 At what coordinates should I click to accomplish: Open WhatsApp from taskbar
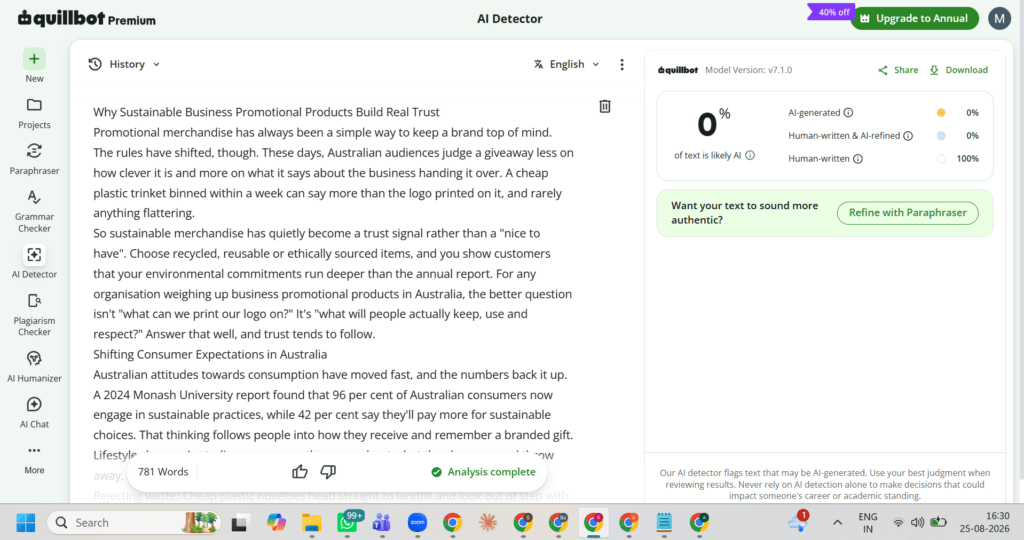tap(347, 522)
